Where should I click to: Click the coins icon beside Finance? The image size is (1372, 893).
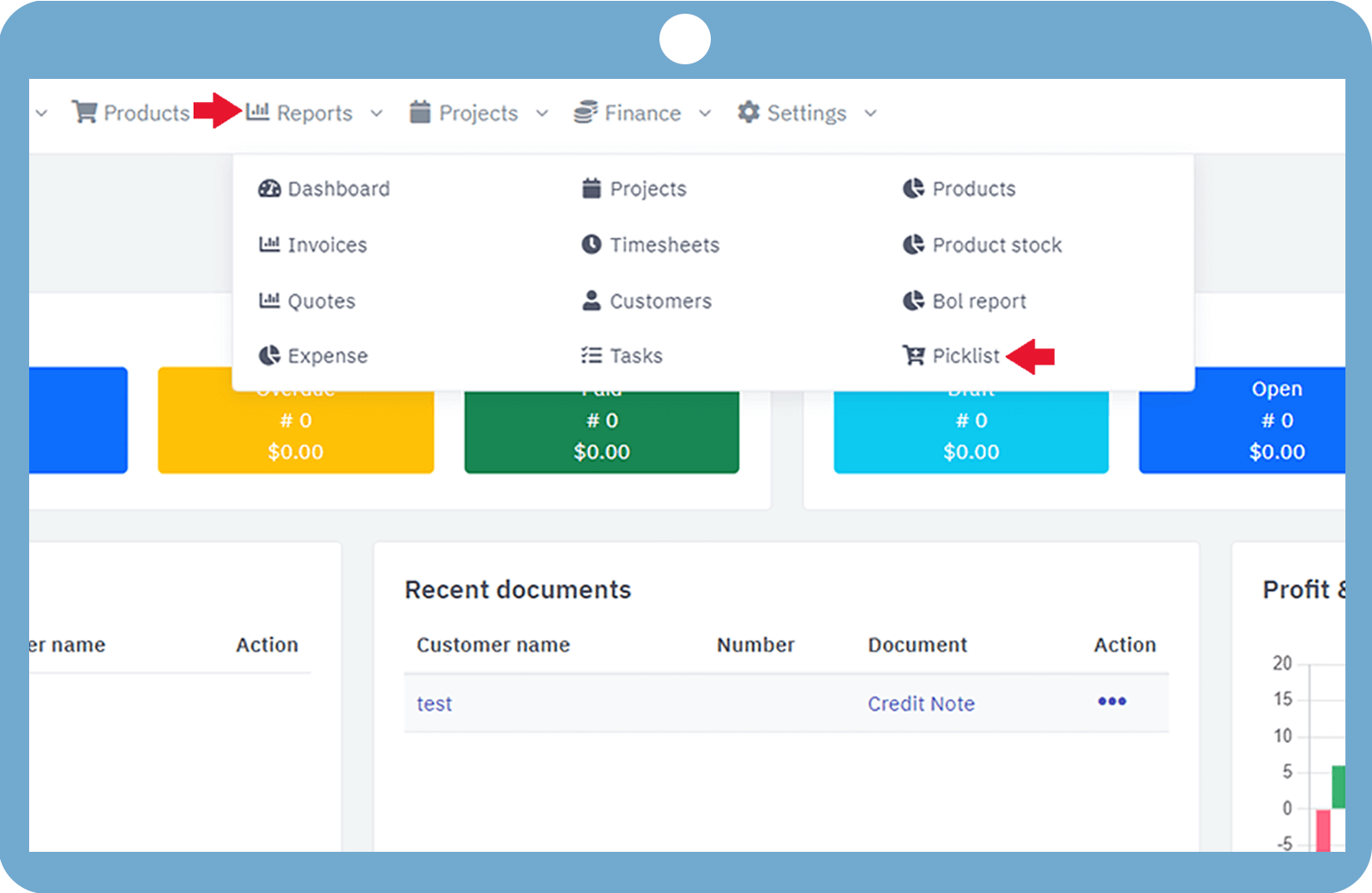(x=584, y=112)
